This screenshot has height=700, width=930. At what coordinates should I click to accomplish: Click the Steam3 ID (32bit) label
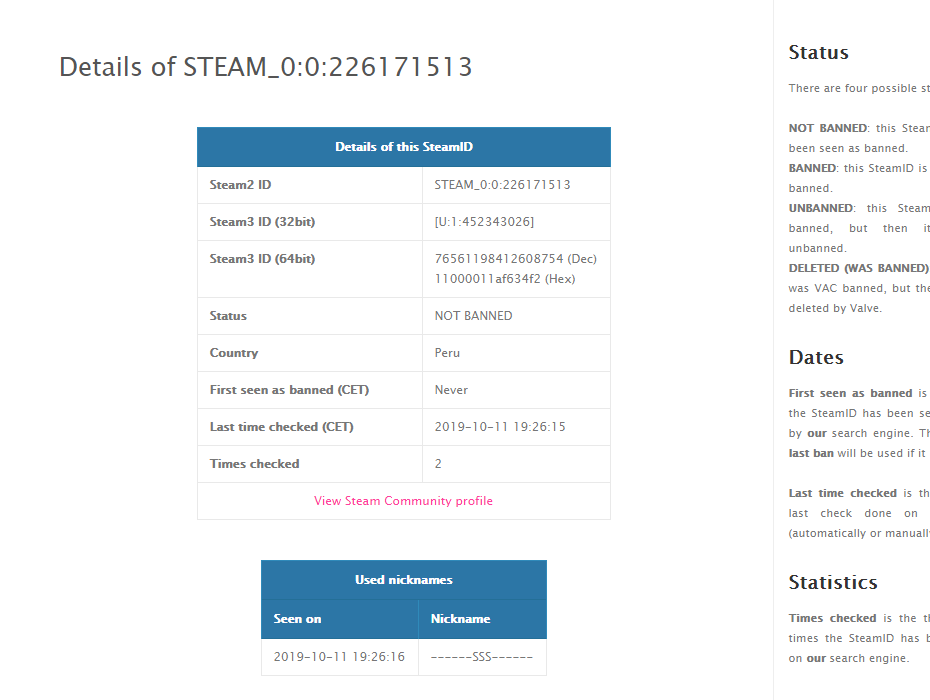pyautogui.click(x=262, y=222)
